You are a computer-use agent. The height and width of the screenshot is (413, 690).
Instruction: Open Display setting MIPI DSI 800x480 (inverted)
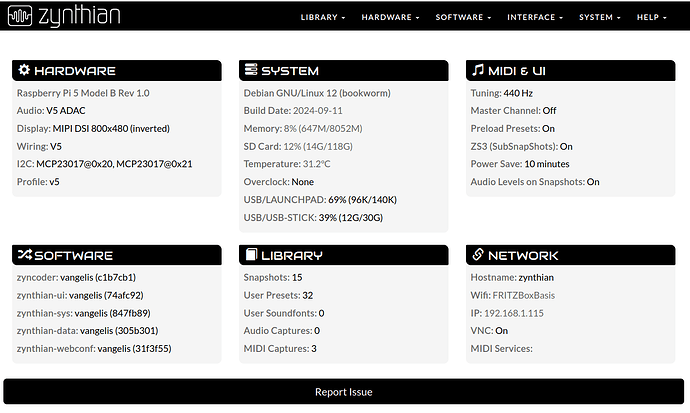(111, 128)
